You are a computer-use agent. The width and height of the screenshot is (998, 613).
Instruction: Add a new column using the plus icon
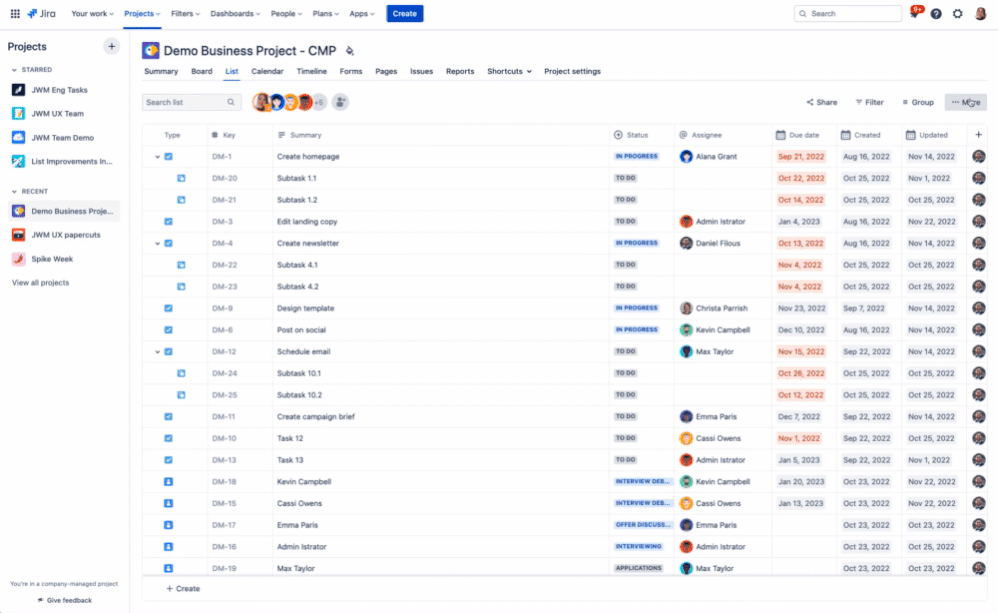pyautogui.click(x=979, y=134)
